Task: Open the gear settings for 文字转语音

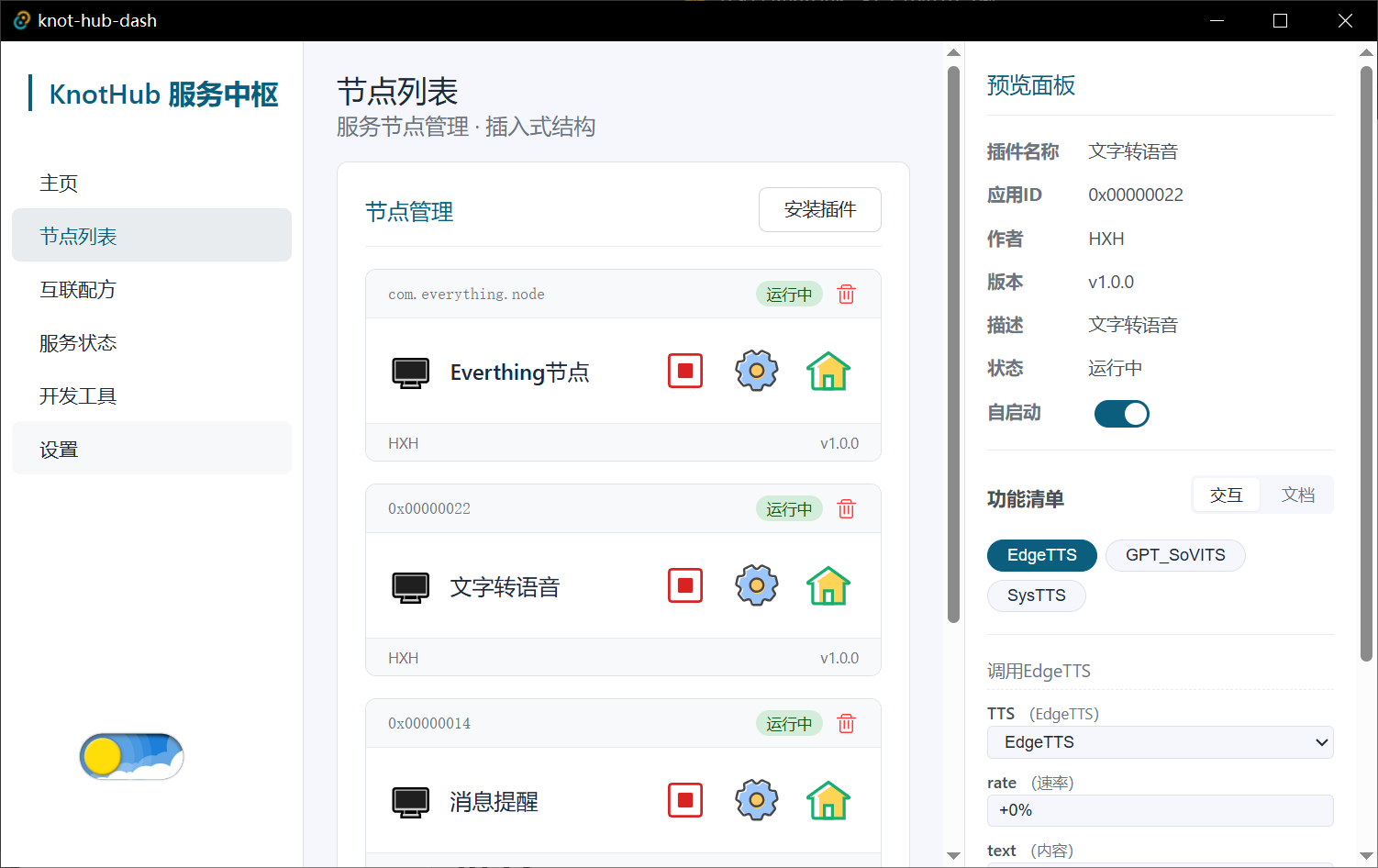Action: point(757,585)
